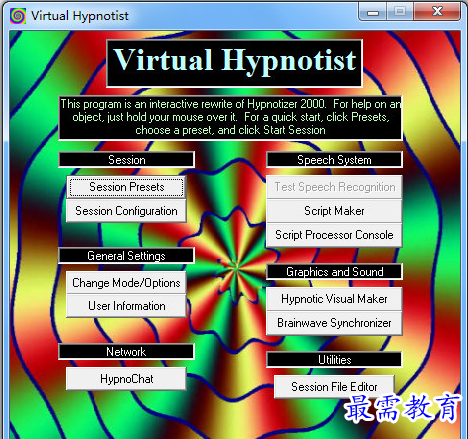Click the 'Session' section header
This screenshot has height=439, width=468.
point(127,160)
